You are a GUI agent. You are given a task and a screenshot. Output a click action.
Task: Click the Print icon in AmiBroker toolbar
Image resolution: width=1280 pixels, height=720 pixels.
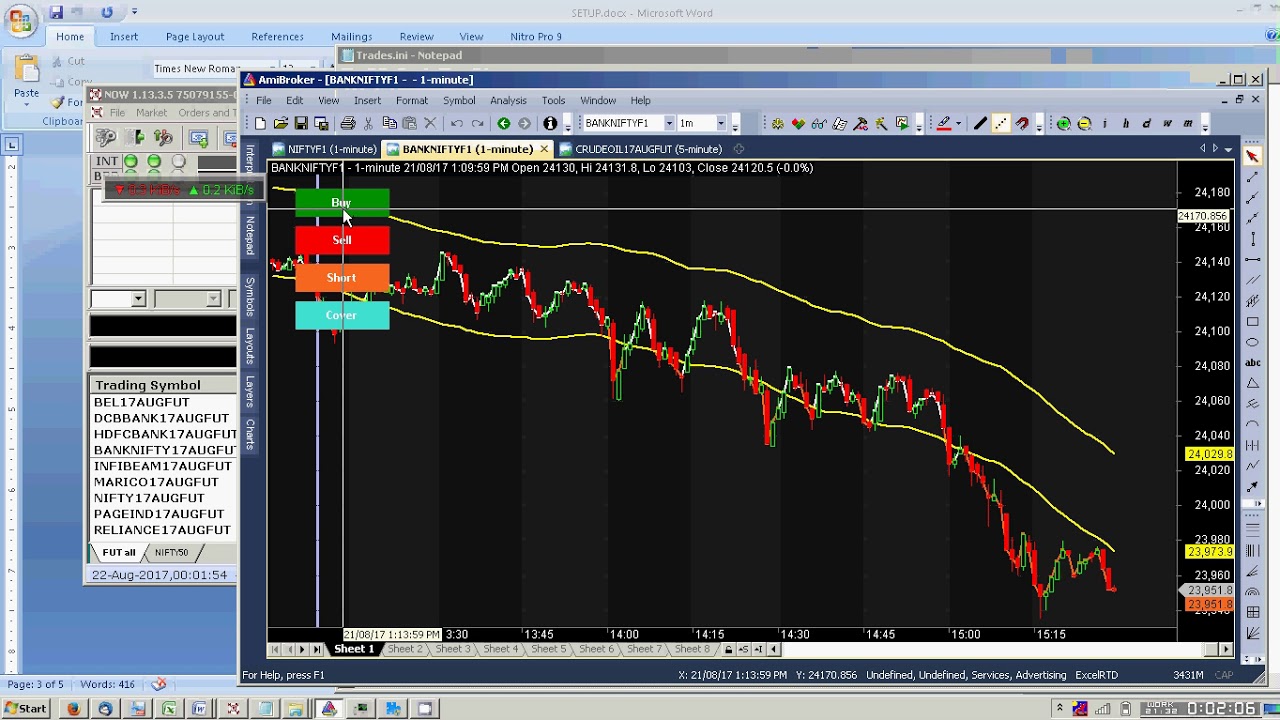click(x=347, y=123)
